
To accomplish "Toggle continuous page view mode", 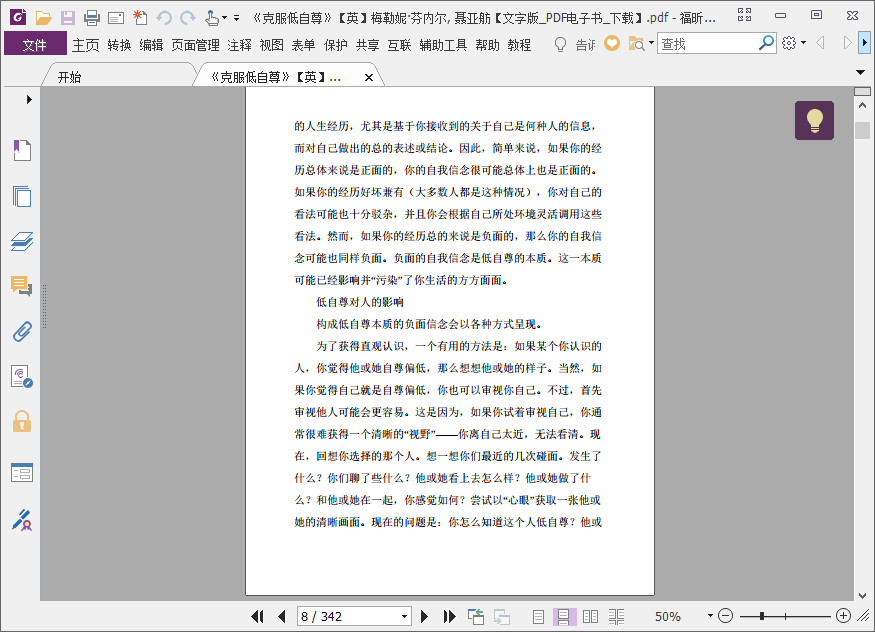I will [564, 616].
